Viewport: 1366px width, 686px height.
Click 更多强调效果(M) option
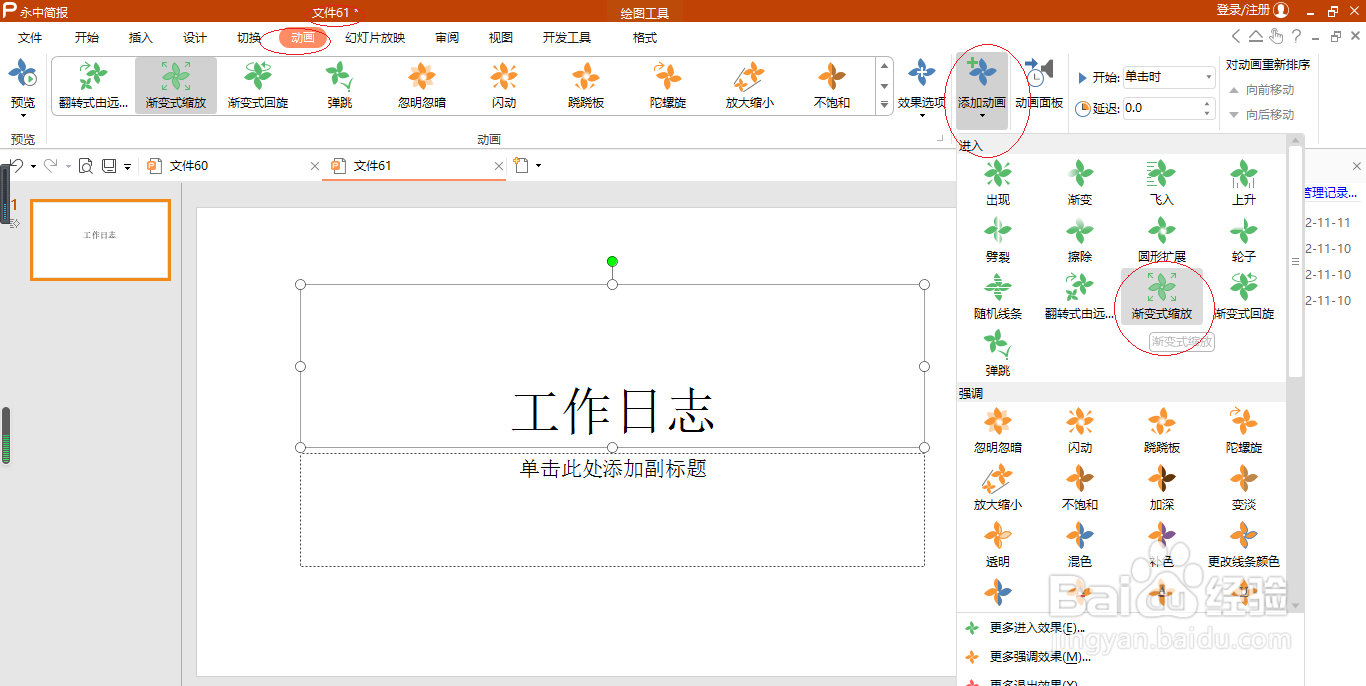point(1038,655)
